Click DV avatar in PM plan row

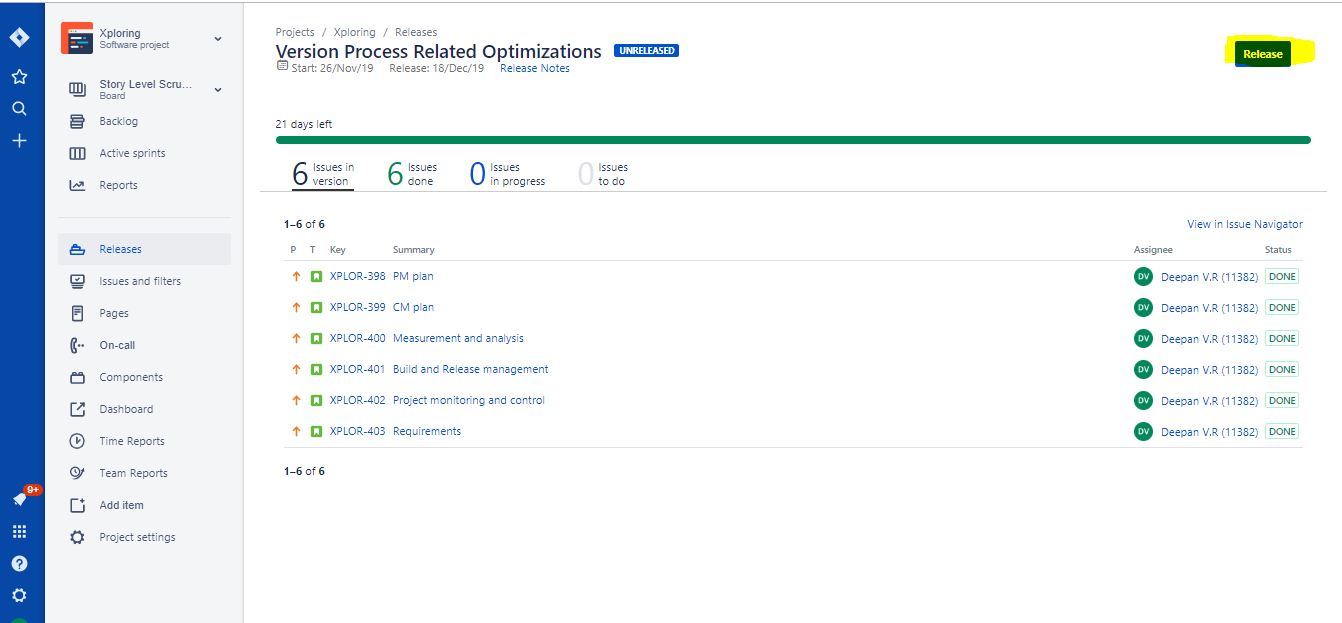1143,277
